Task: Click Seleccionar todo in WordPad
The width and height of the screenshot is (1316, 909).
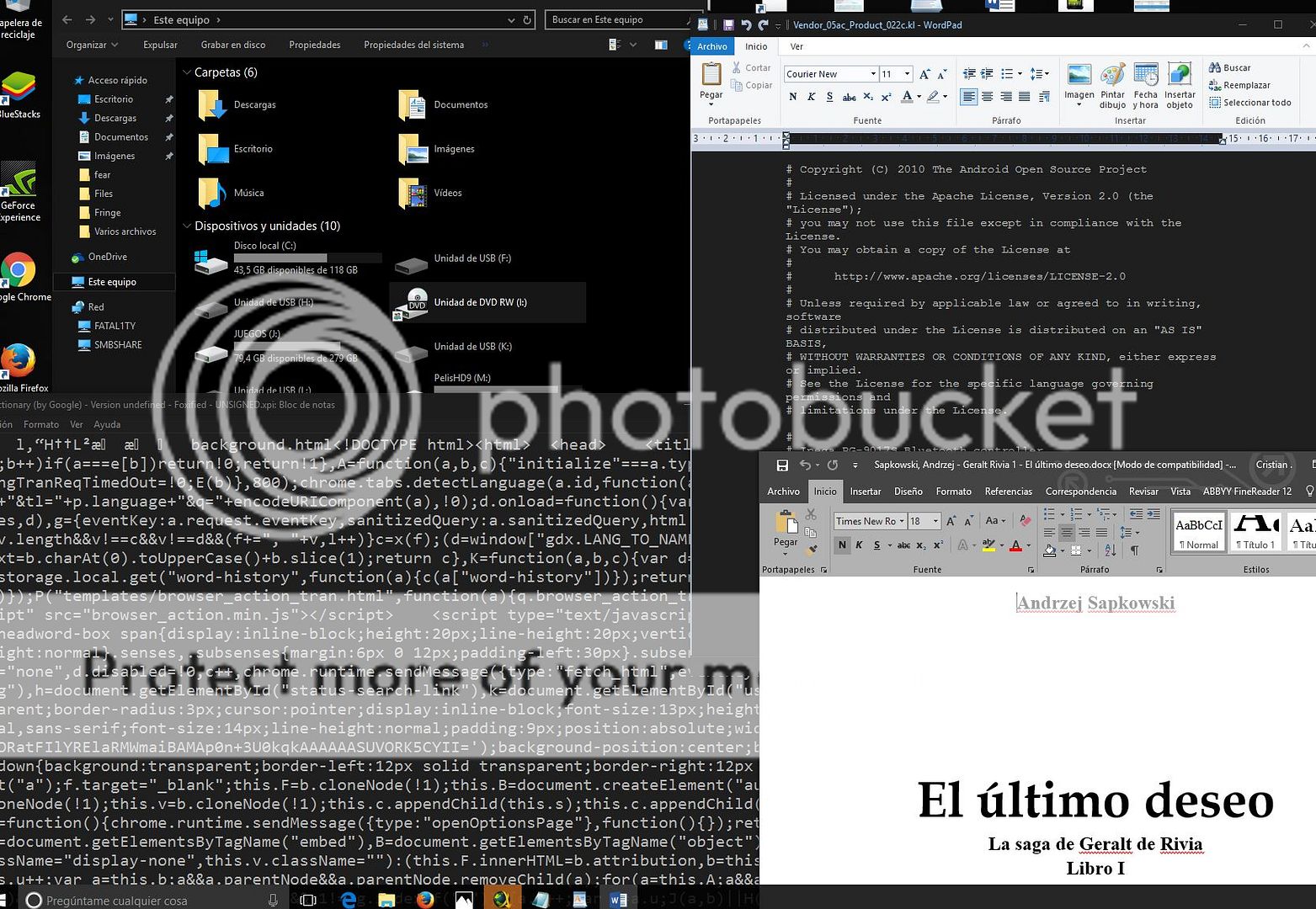Action: click(1250, 103)
